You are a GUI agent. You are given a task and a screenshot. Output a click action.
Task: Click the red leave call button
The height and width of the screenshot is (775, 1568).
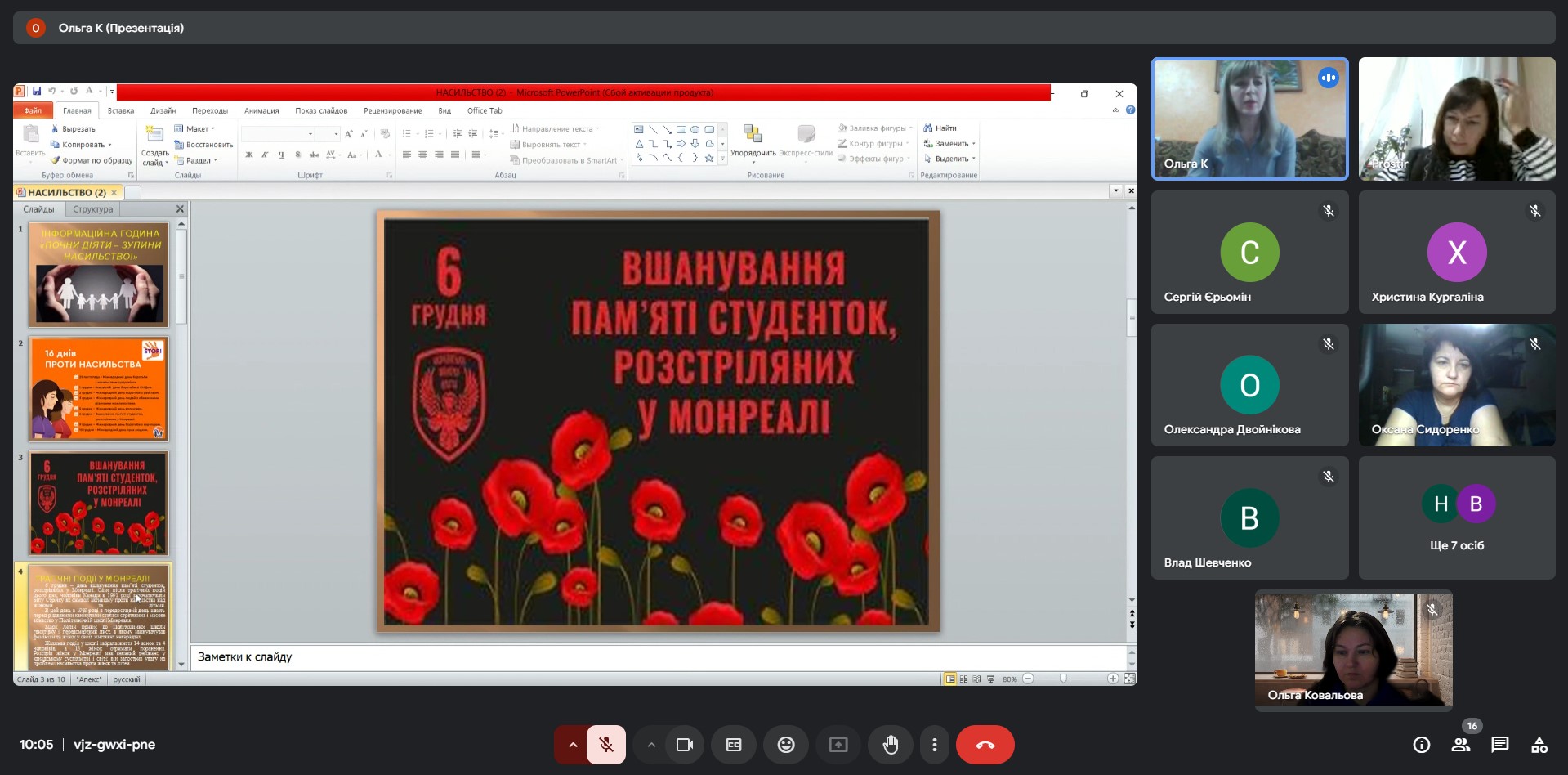coord(985,745)
